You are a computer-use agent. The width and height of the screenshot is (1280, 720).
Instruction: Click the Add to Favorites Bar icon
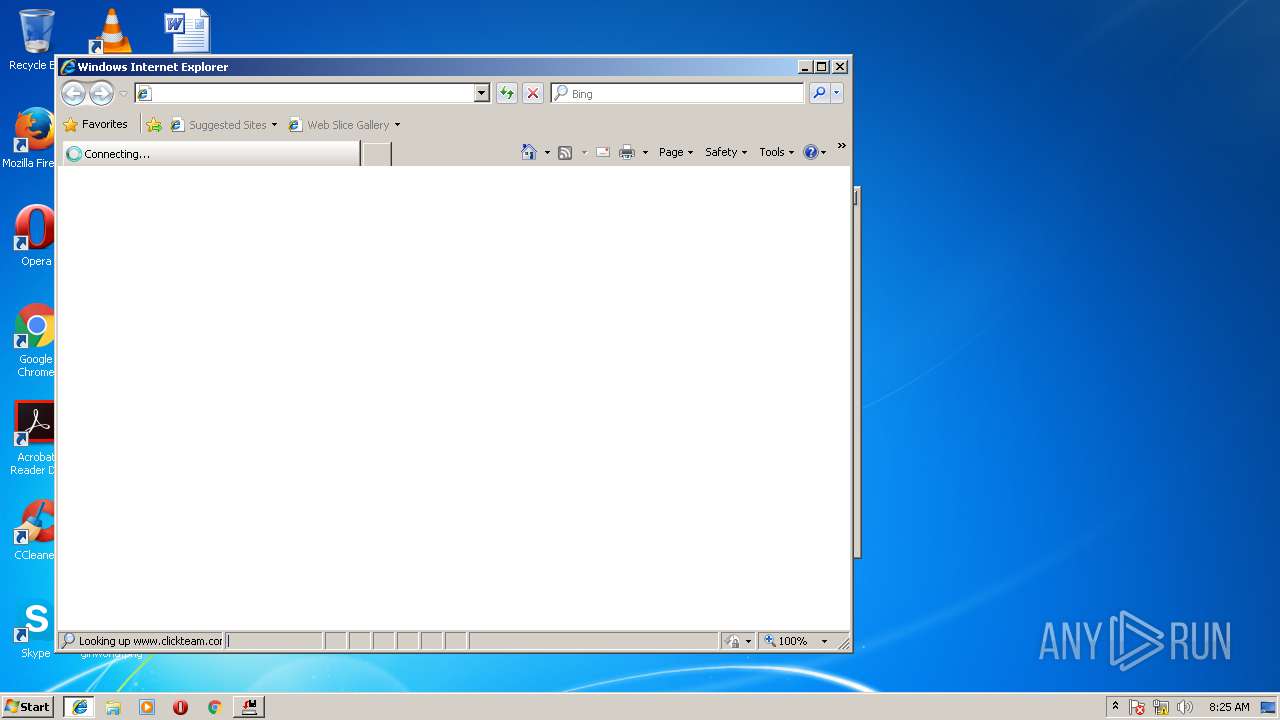[154, 125]
